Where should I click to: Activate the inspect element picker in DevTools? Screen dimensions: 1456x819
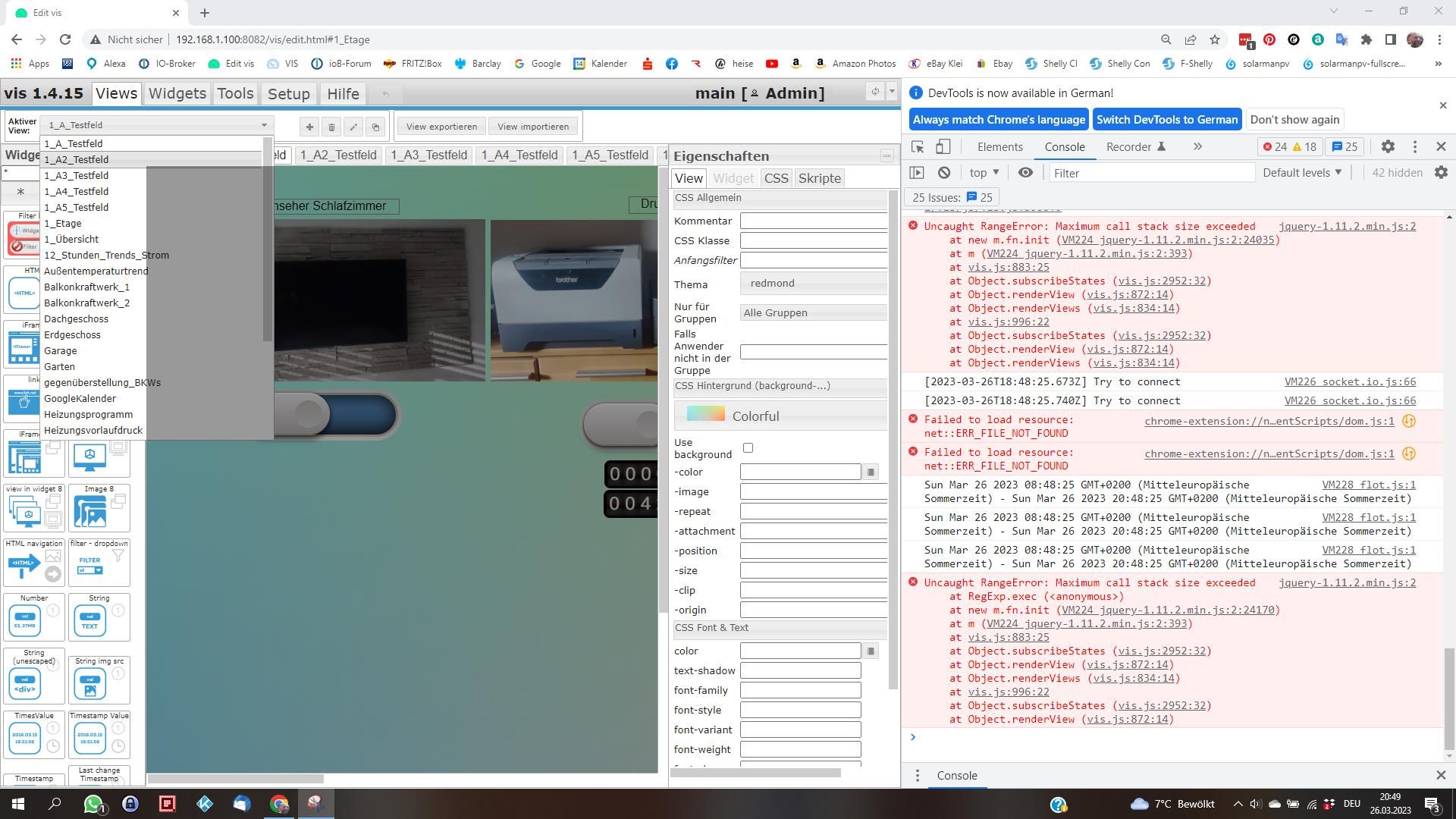[x=918, y=147]
